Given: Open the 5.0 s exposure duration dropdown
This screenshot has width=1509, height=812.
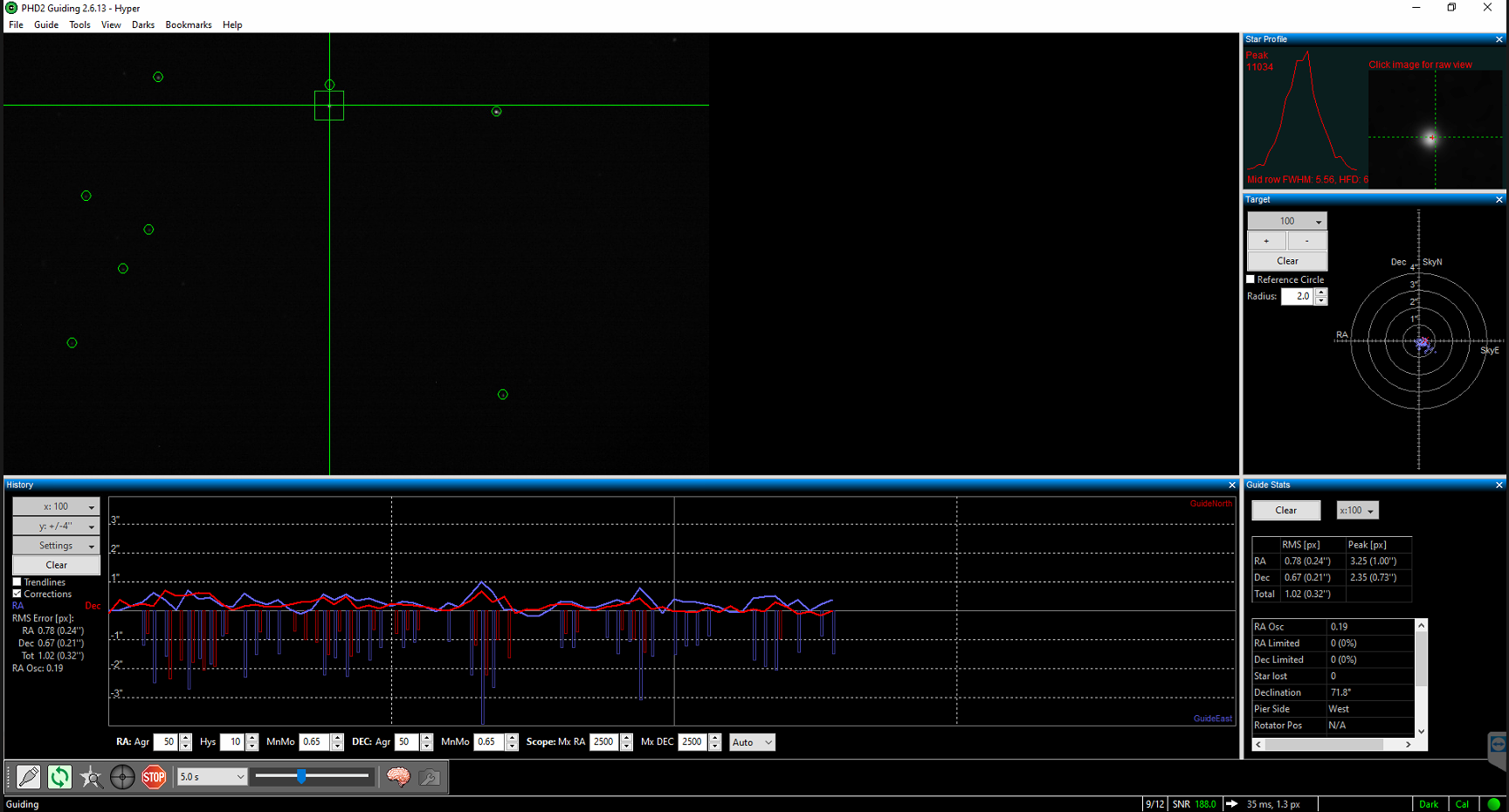Looking at the screenshot, I should (212, 776).
